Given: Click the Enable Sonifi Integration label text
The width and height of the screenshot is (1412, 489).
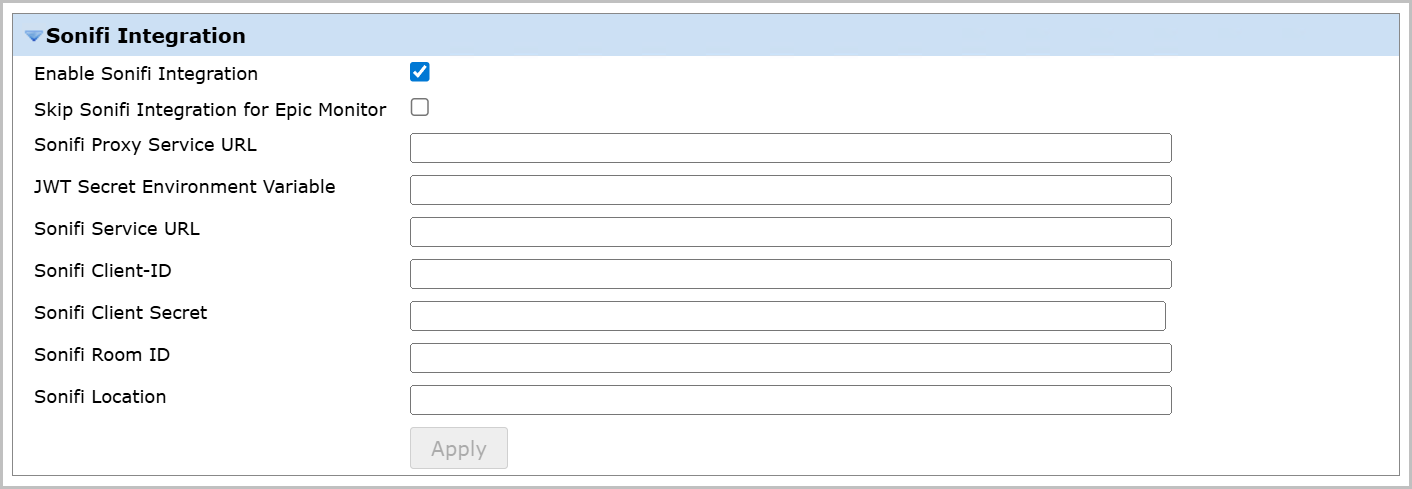Looking at the screenshot, I should [146, 74].
